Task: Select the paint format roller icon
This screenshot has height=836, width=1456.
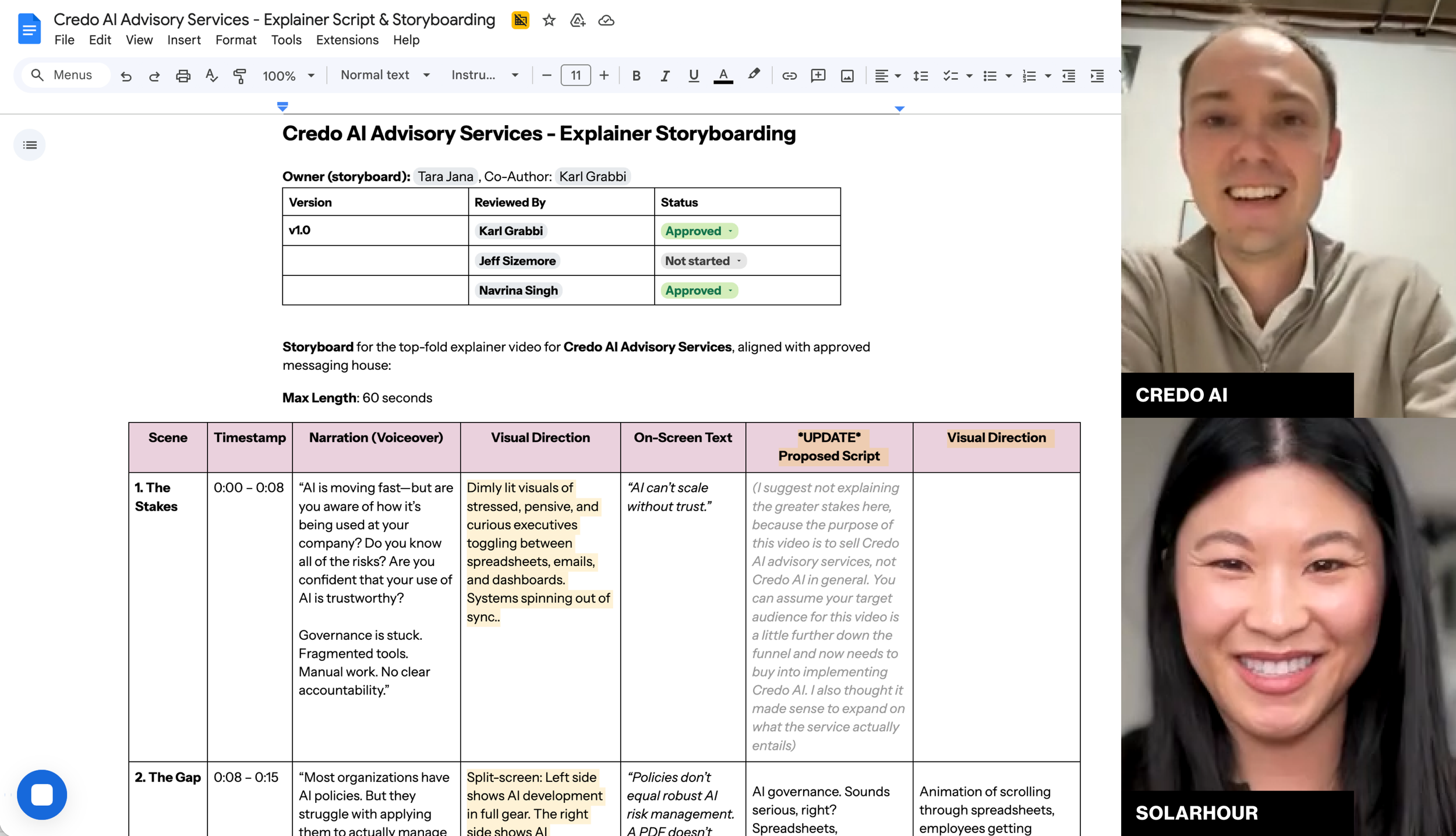Action: tap(239, 76)
